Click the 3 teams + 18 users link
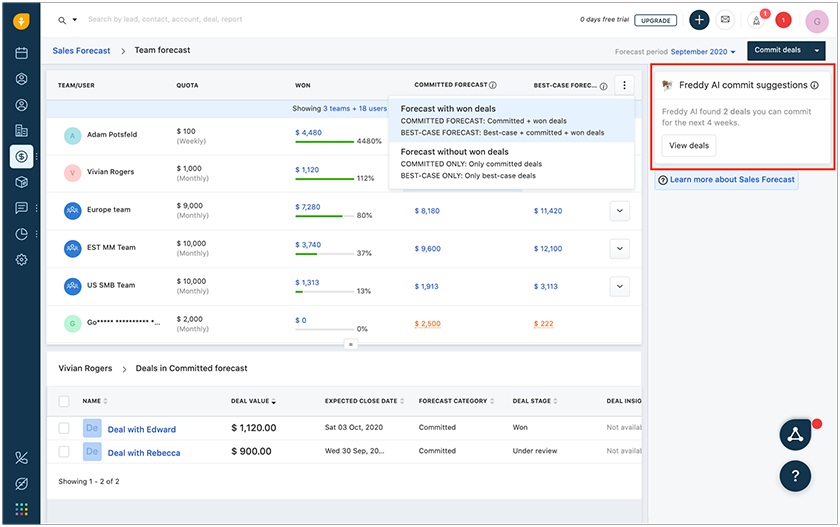840x527 pixels. pos(355,109)
